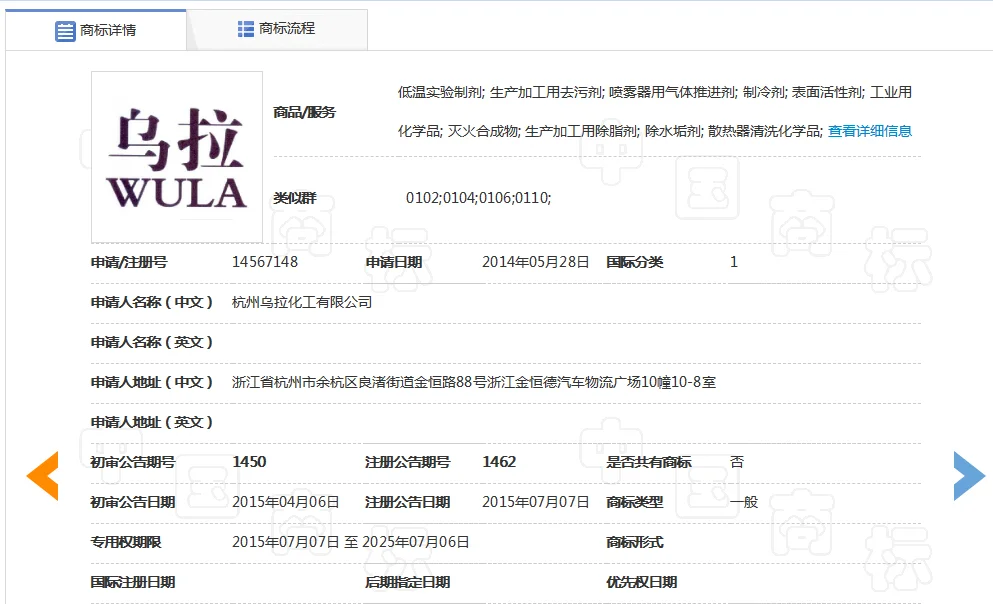Click the 乌拉 WULA trademark image
Screen dimensions: 993x604
(177, 157)
